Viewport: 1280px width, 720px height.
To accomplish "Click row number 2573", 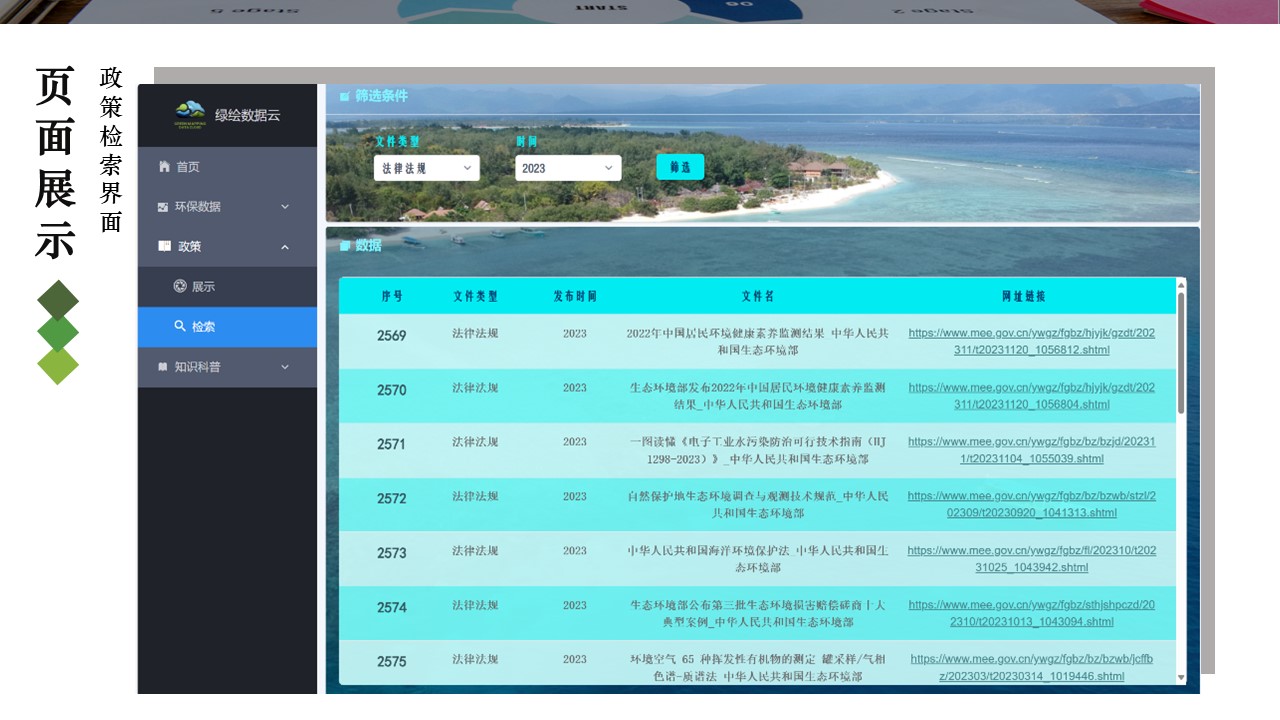I will [392, 553].
